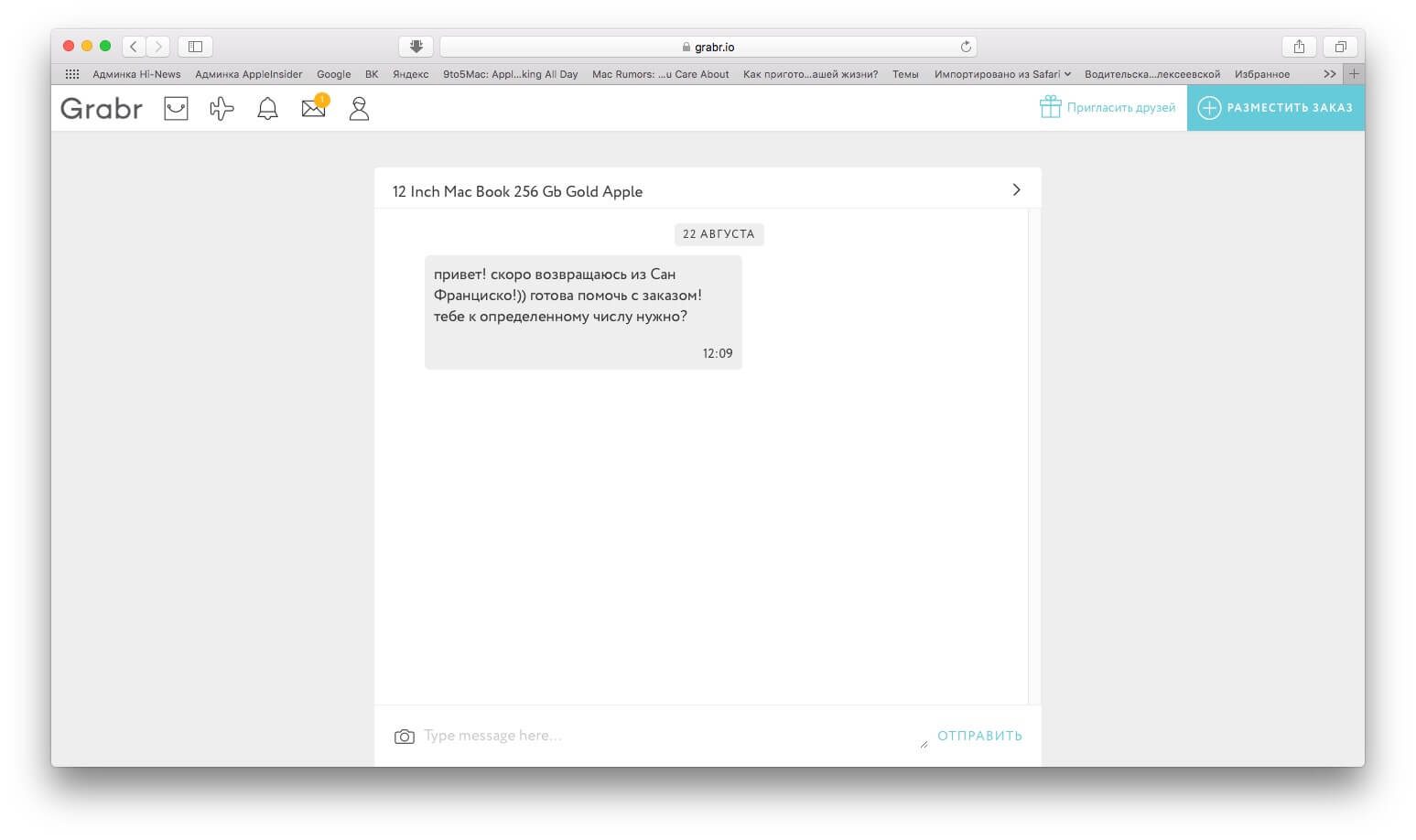1416x840 pixels.
Task: Click the grabr.io address bar
Action: (708, 47)
